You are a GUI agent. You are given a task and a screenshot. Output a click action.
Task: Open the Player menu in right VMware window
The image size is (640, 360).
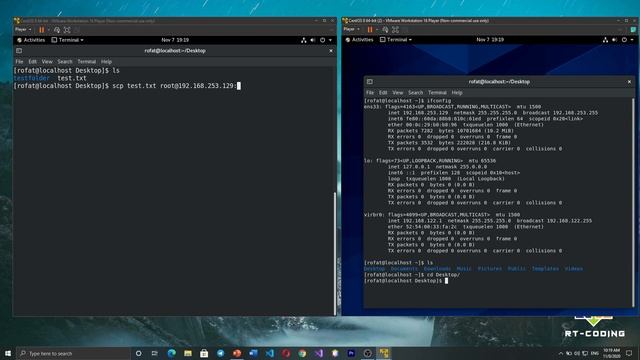[351, 29]
